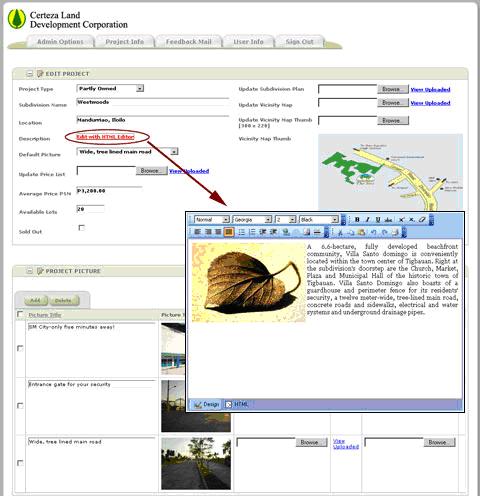
Task: Click the Available Lots input field
Action: (x=90, y=209)
